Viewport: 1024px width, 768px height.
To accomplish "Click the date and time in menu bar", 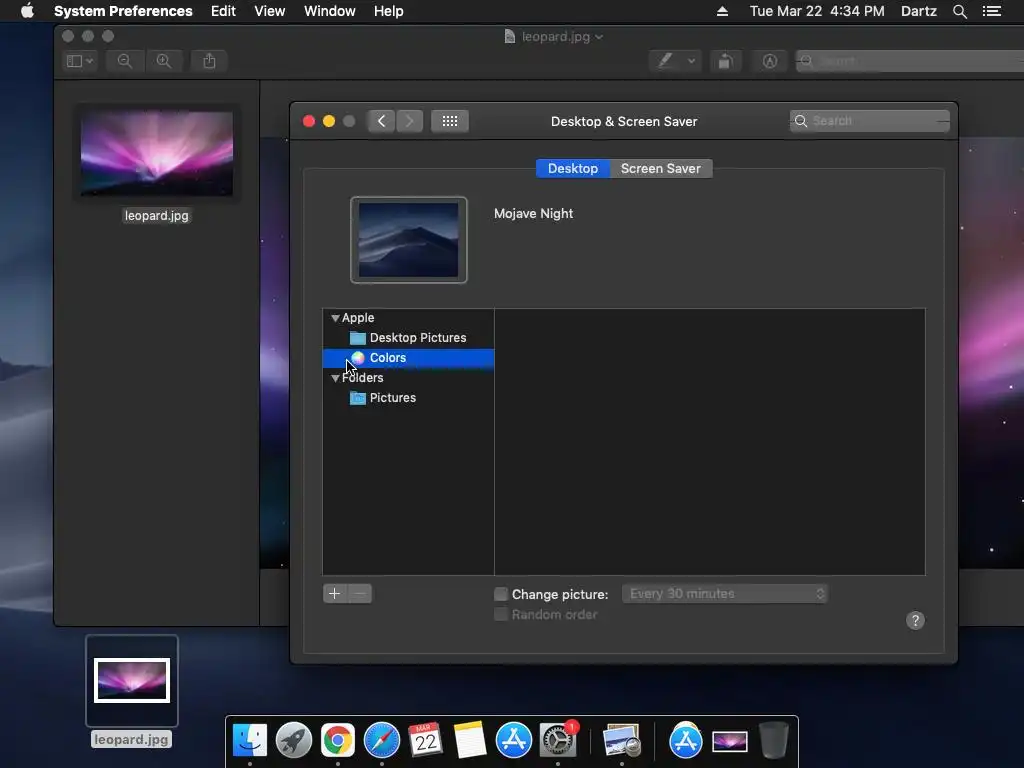I will (816, 11).
